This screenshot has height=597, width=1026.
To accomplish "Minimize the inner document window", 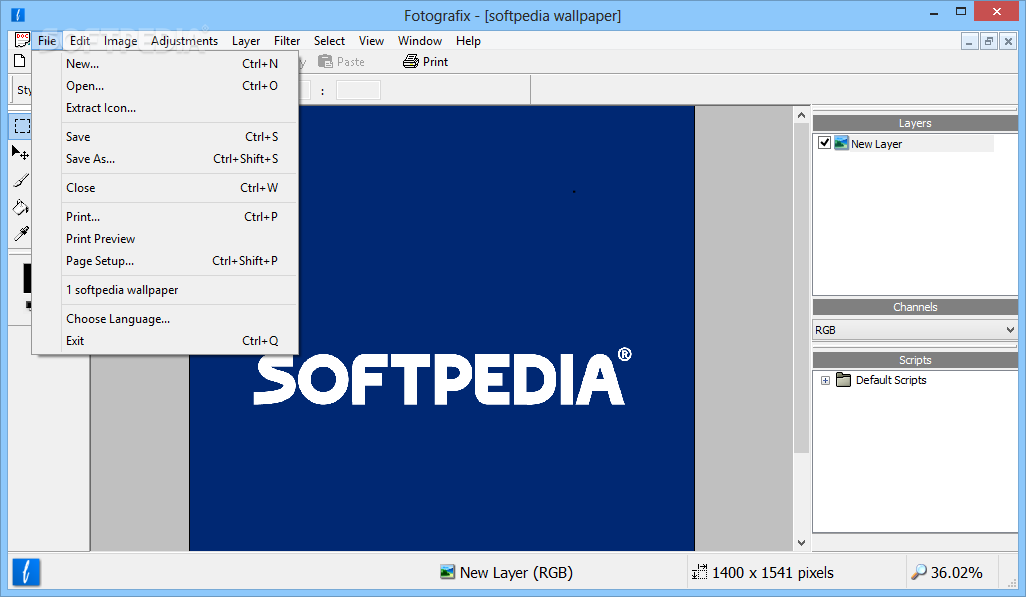I will click(969, 42).
